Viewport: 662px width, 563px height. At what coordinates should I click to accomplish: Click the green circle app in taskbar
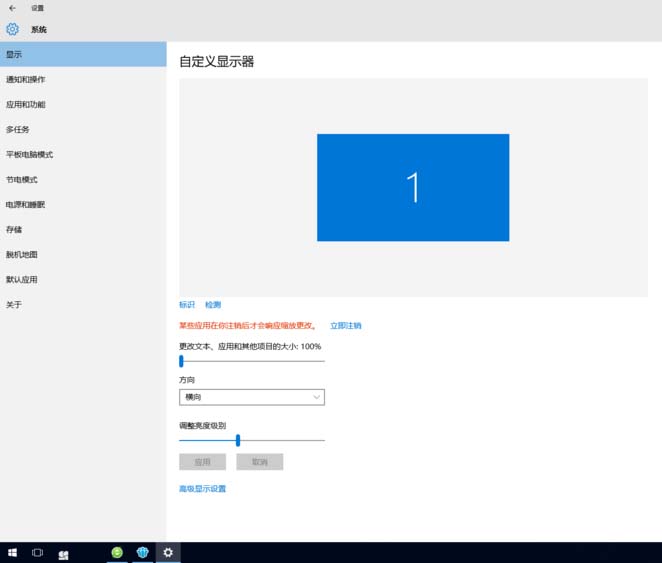click(x=117, y=552)
